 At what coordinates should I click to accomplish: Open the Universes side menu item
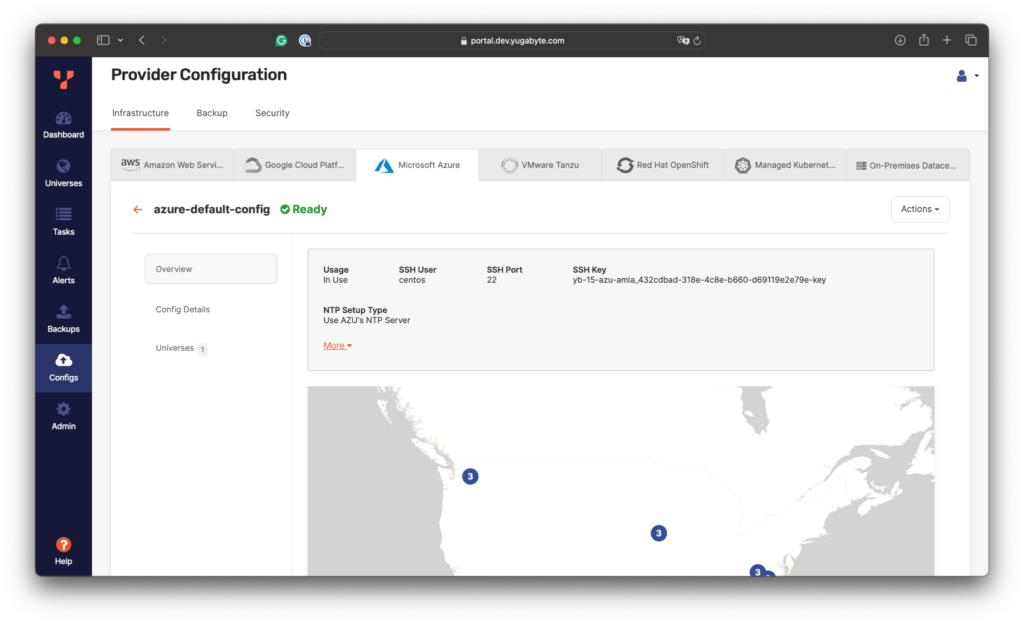(175, 348)
